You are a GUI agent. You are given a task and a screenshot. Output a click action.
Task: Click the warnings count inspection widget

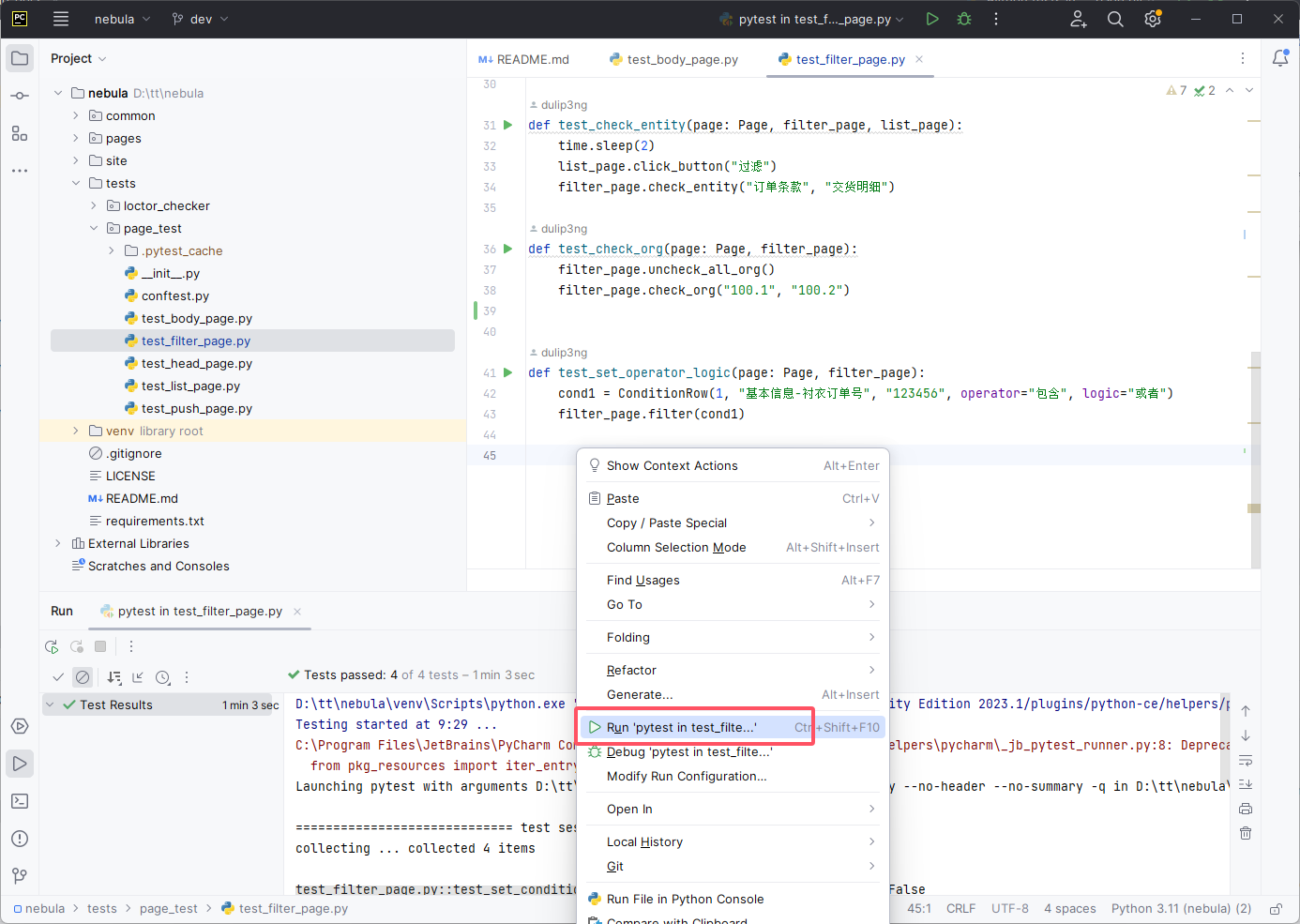(1177, 90)
